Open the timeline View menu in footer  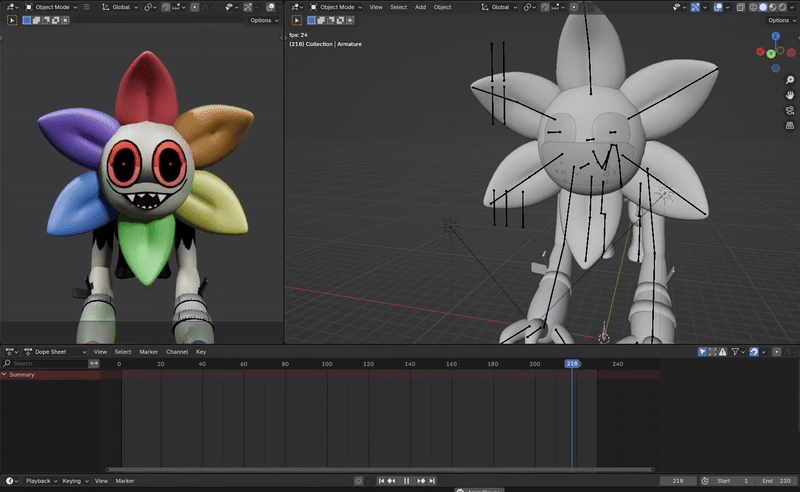point(101,481)
